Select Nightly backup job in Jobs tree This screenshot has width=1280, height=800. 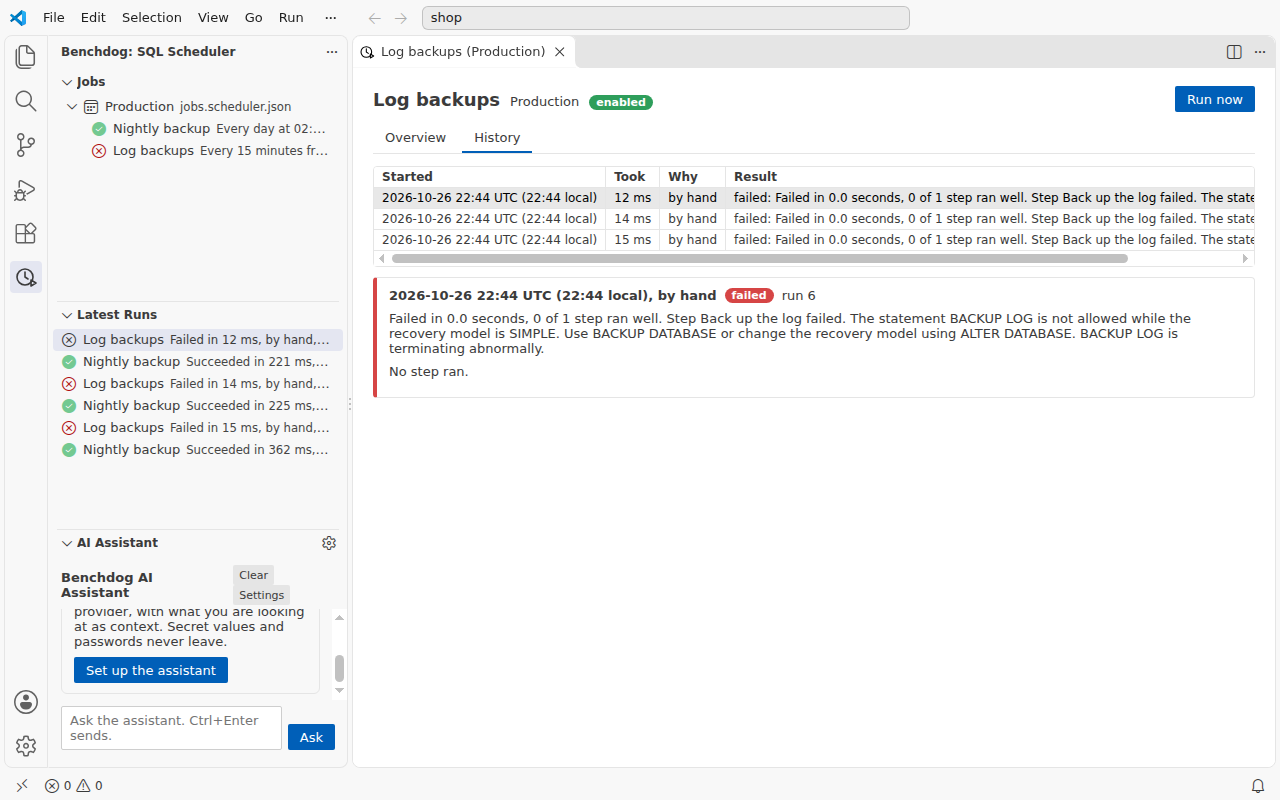point(198,129)
